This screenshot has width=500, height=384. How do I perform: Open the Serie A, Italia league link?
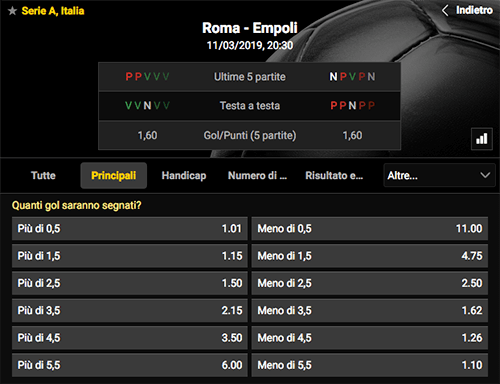click(53, 11)
